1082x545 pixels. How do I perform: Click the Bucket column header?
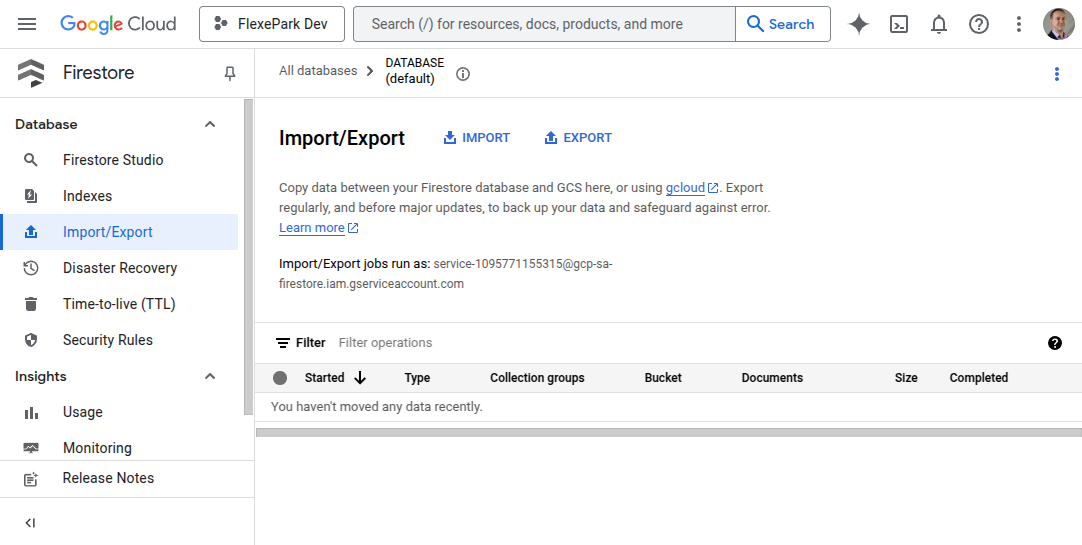tap(663, 378)
